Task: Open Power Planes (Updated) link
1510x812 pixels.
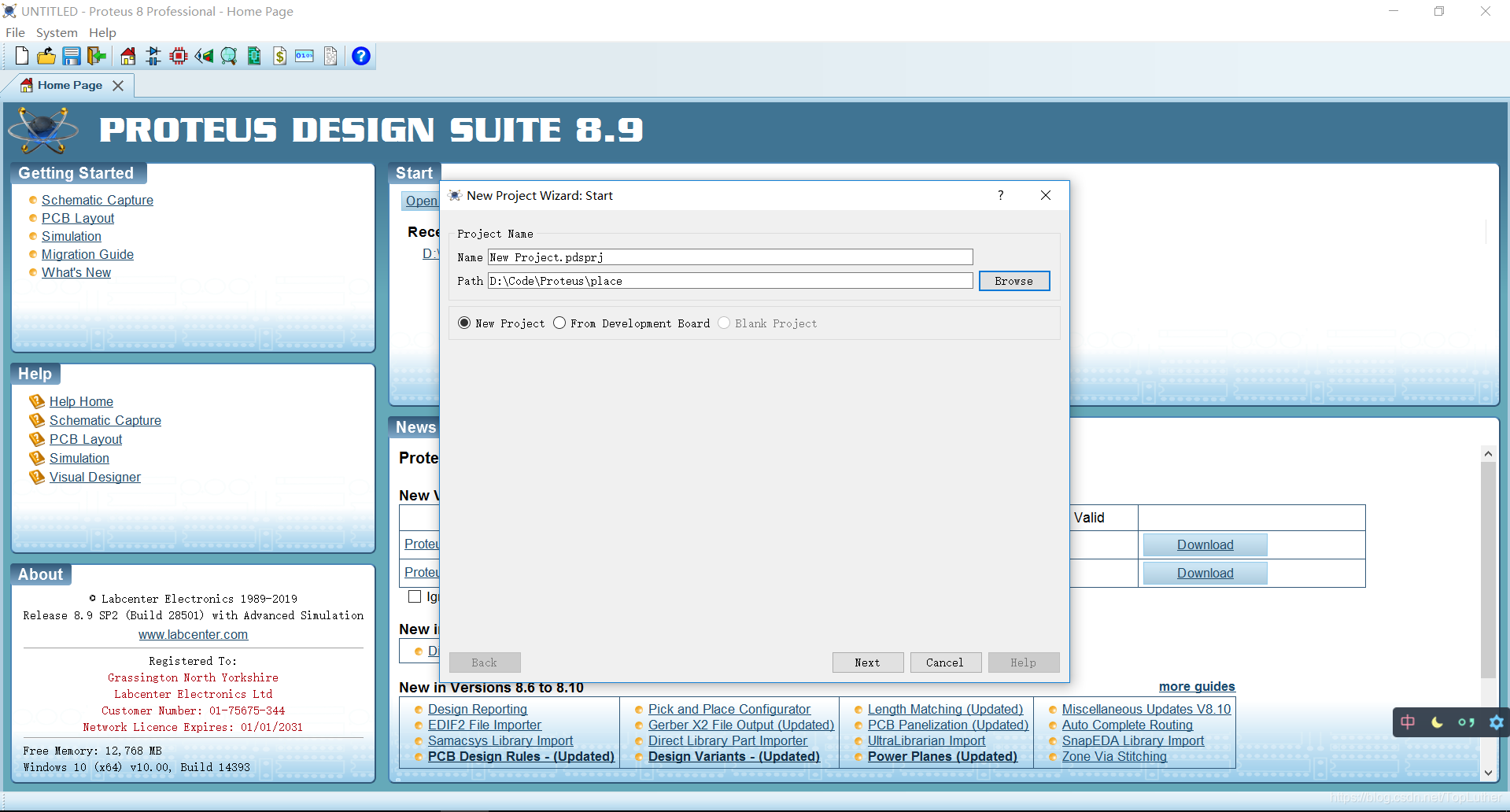Action: (943, 756)
